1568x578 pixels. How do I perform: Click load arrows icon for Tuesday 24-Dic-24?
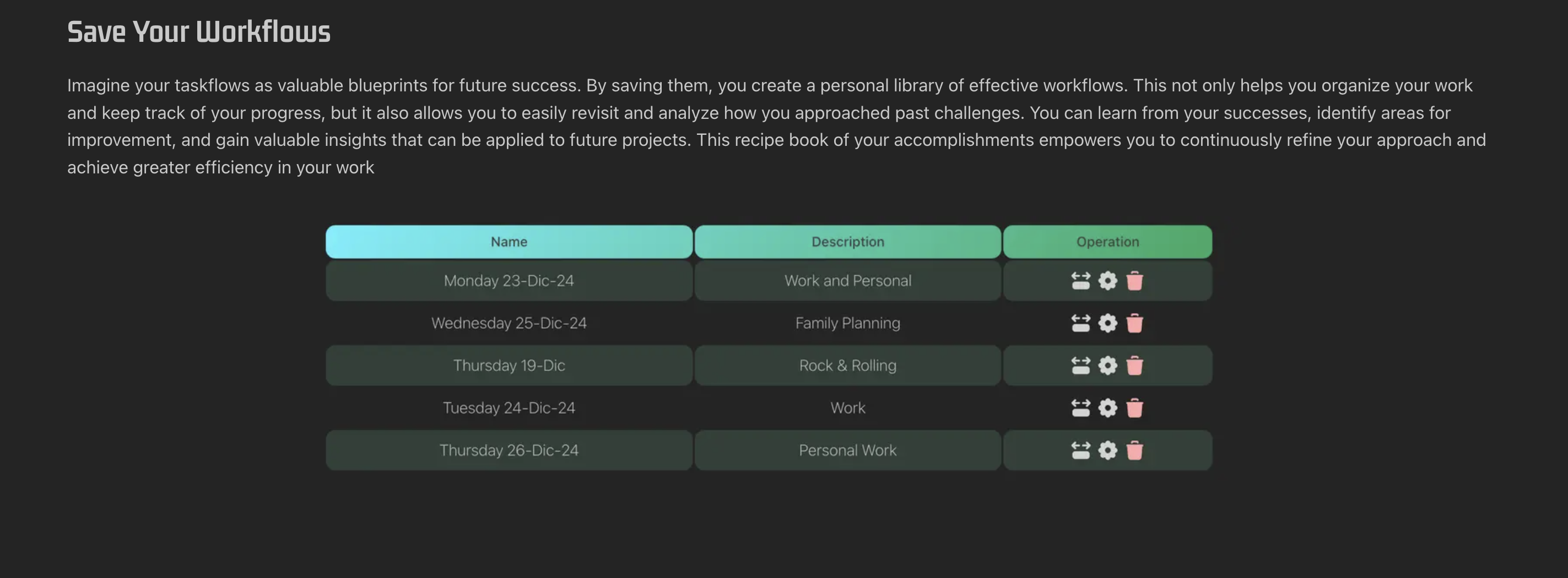pos(1080,408)
